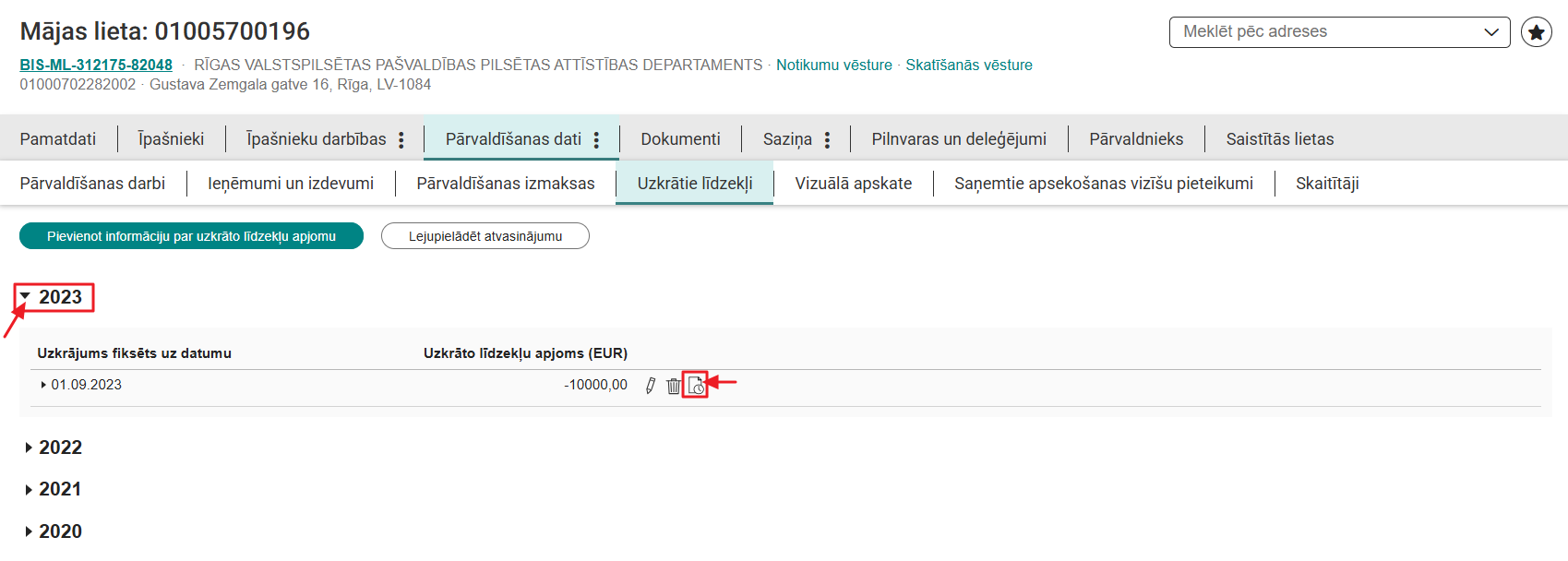Open Saziņa three-dot menu
The image size is (1568, 561).
(x=828, y=139)
